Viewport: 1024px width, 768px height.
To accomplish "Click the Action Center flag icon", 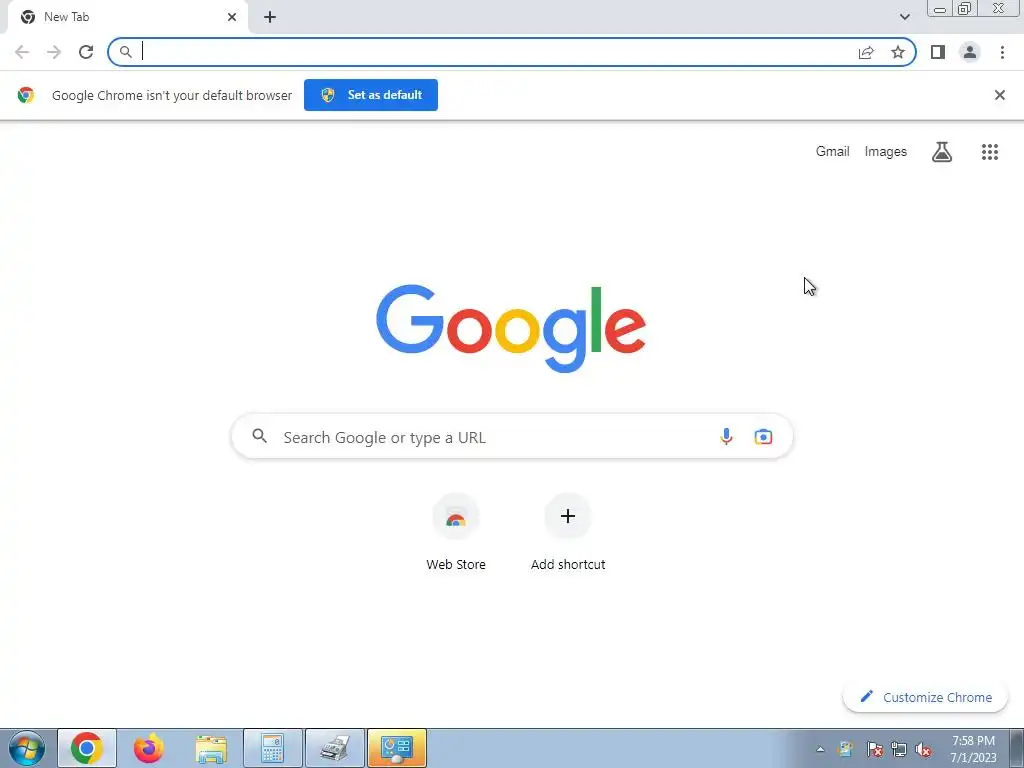I will click(x=874, y=750).
